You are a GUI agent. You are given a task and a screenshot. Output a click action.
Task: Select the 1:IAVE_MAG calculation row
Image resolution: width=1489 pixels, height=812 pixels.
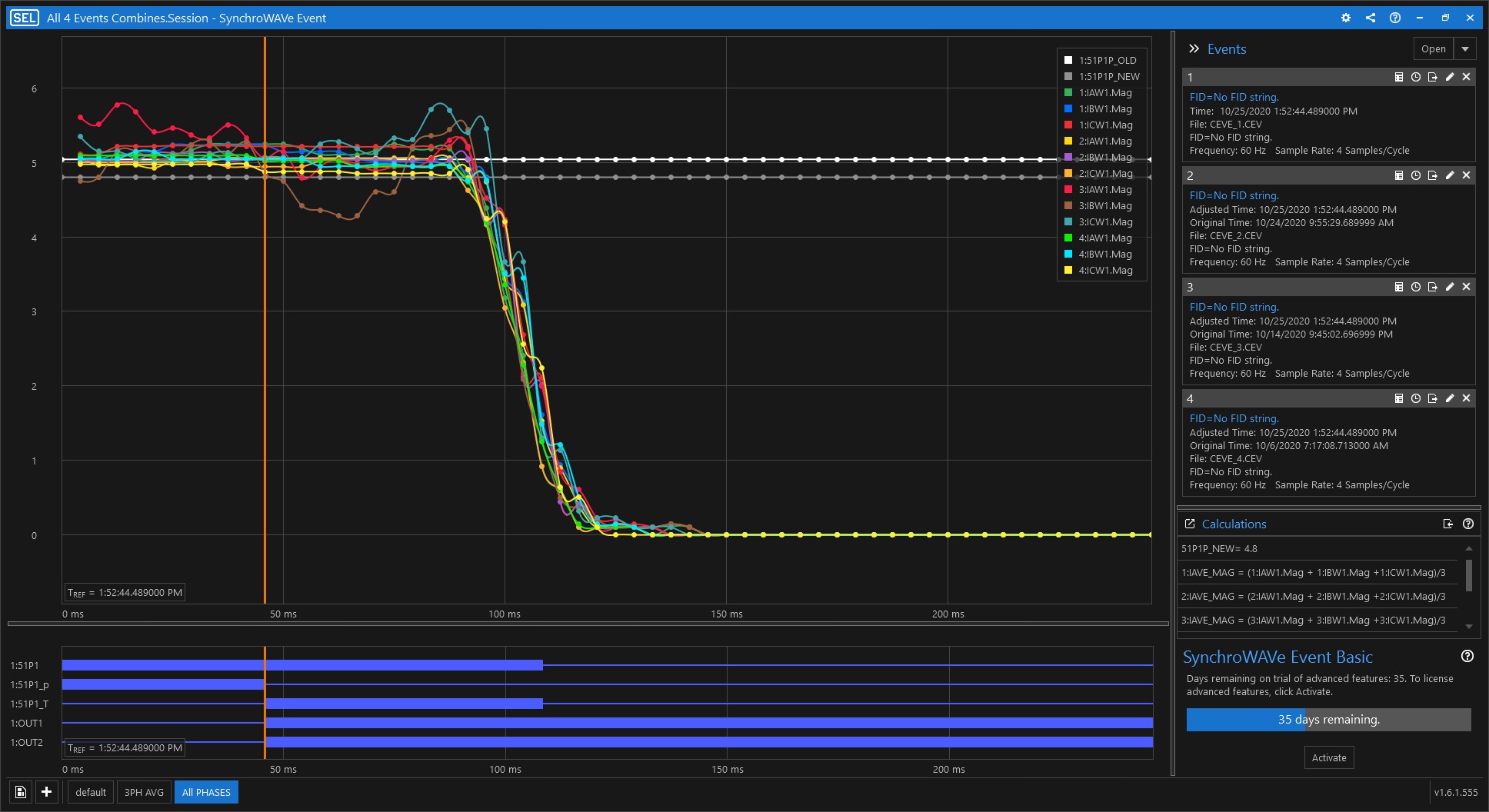pyautogui.click(x=1317, y=573)
